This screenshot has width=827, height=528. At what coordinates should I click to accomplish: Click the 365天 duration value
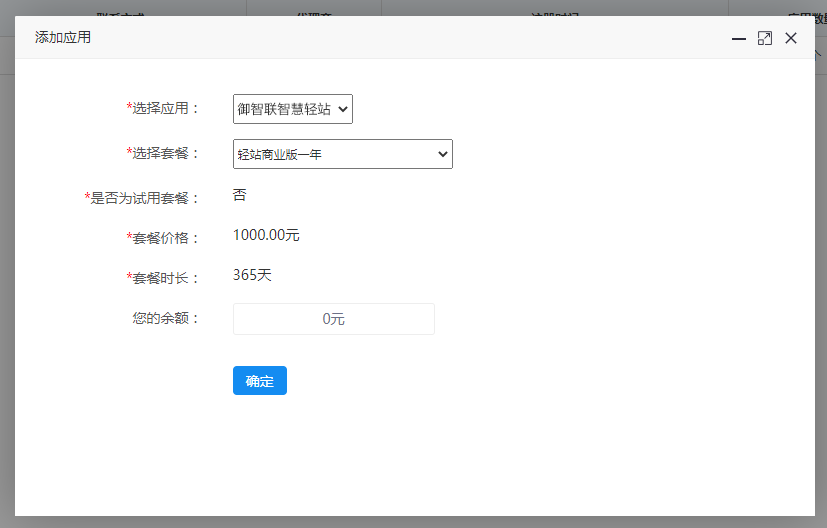tap(252, 275)
